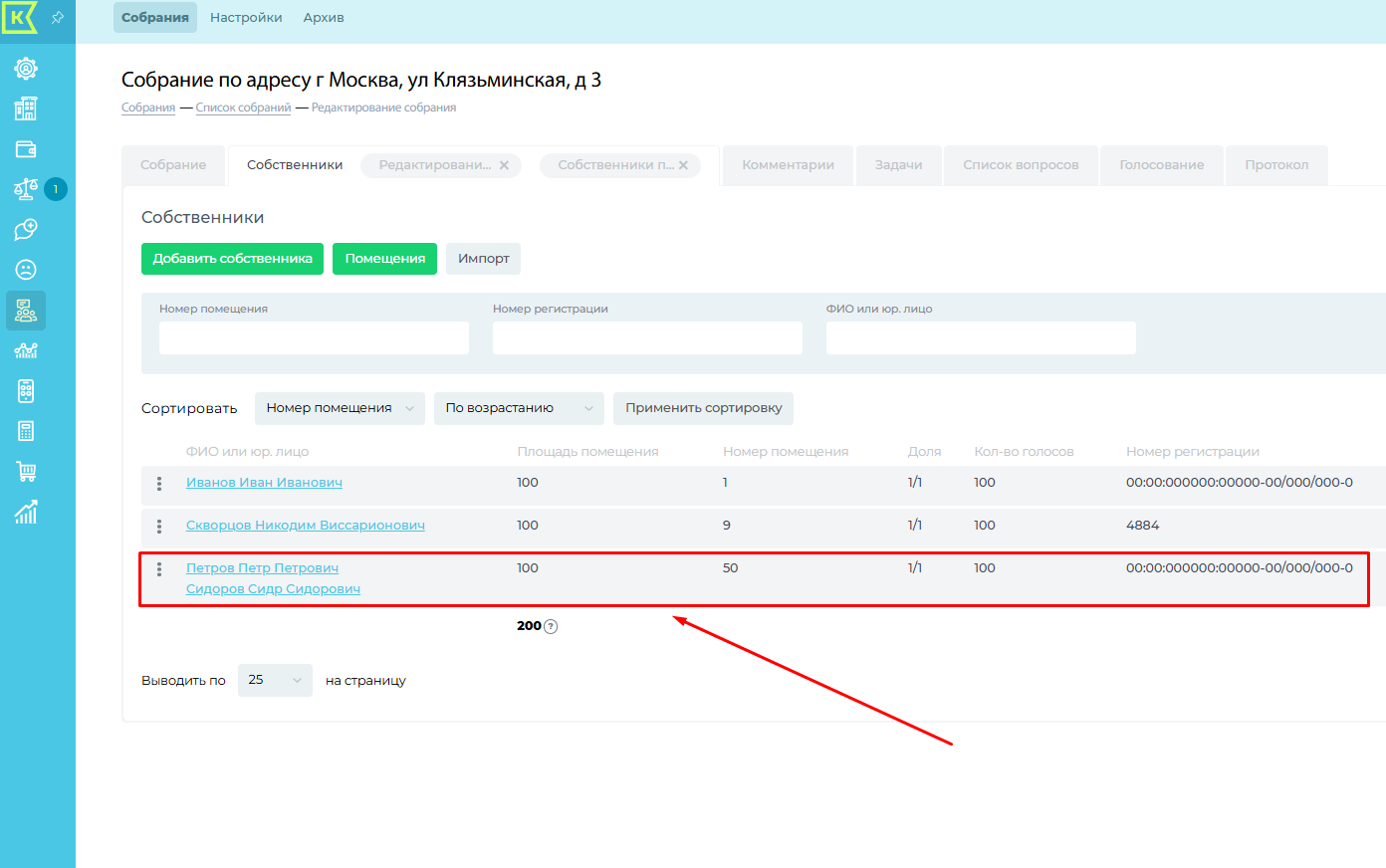Viewport: 1386px width, 868px height.
Task: Expand the Номер помещения sort dropdown
Action: pyautogui.click(x=340, y=408)
